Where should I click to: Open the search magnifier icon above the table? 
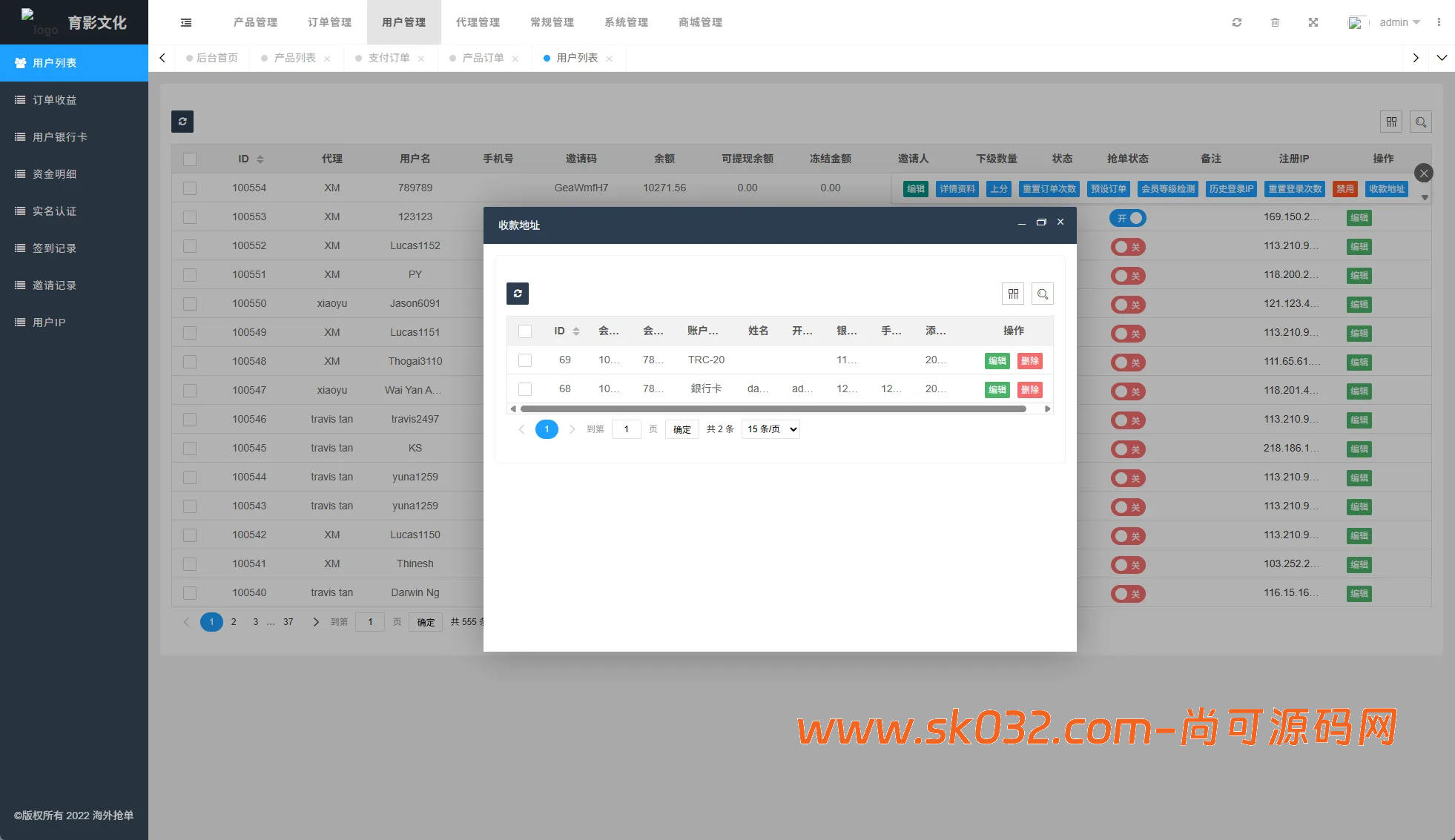[x=1421, y=122]
